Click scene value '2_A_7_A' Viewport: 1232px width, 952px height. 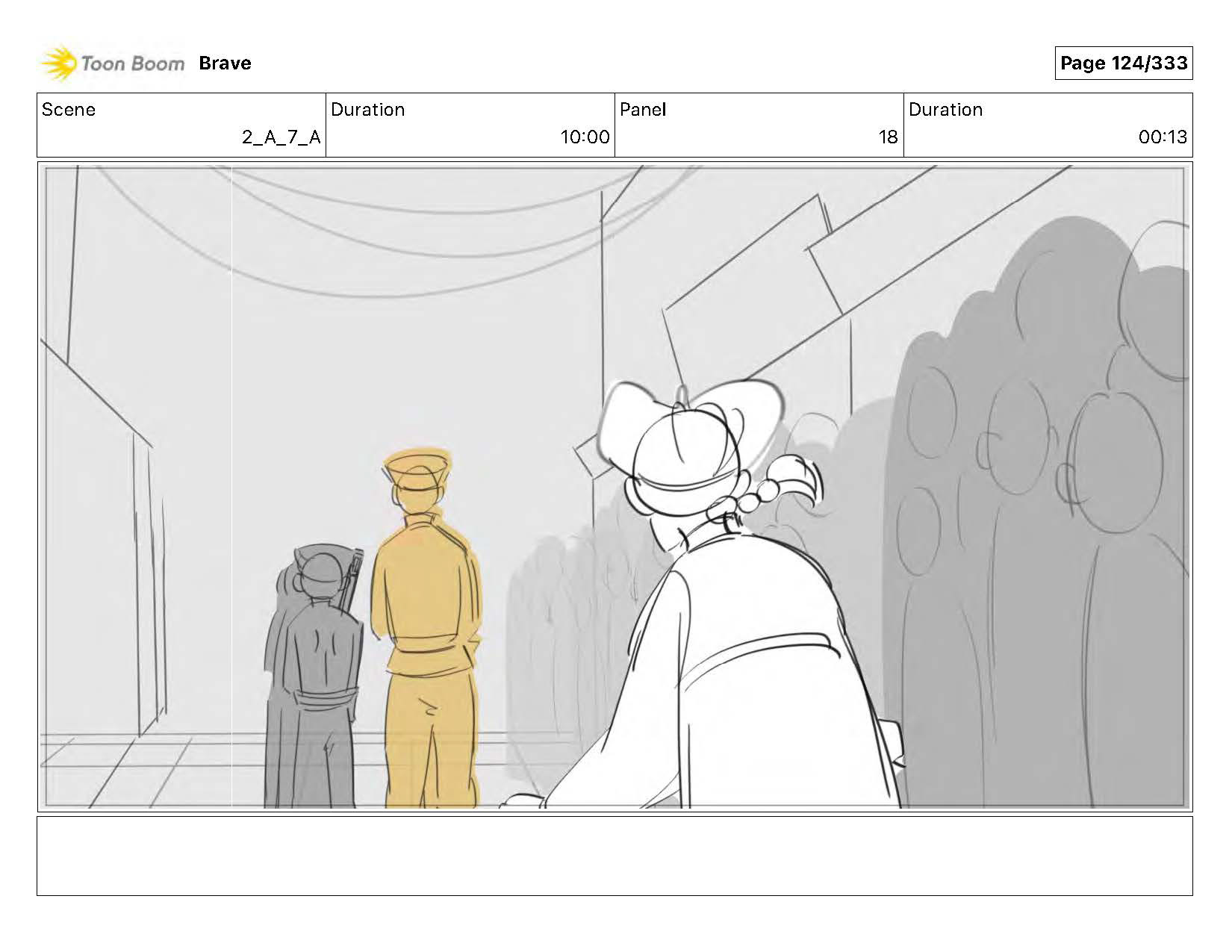click(281, 137)
